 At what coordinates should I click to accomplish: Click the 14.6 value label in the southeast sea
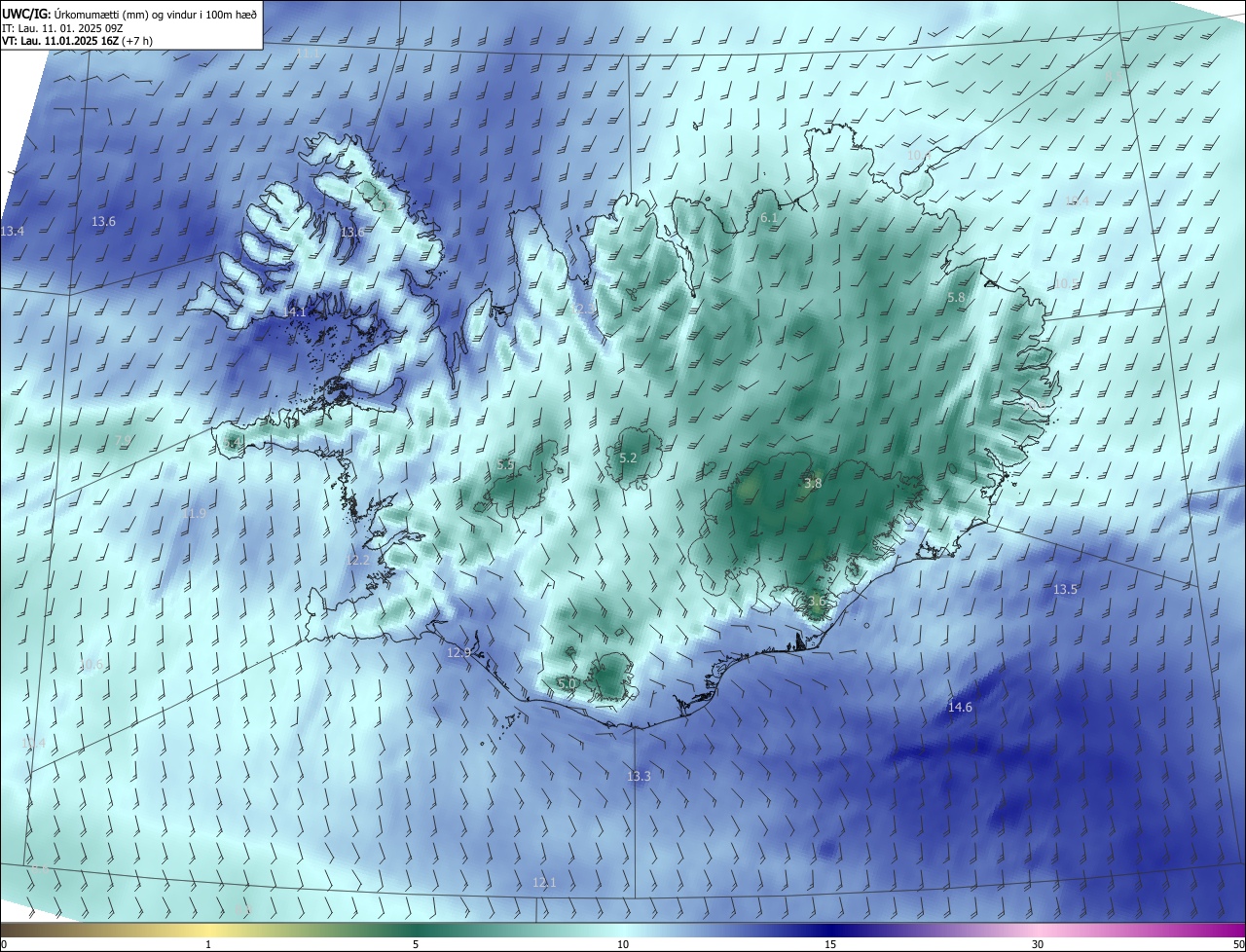[x=960, y=707]
